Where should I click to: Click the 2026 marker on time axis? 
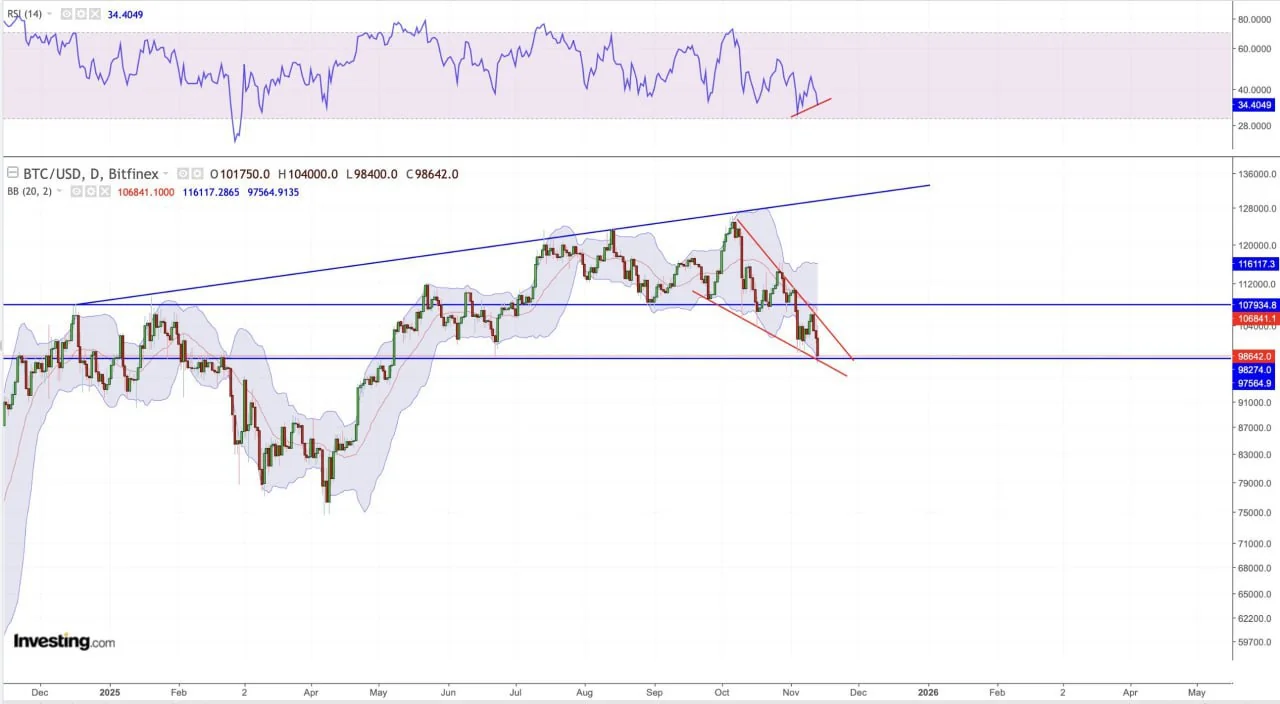coord(928,691)
